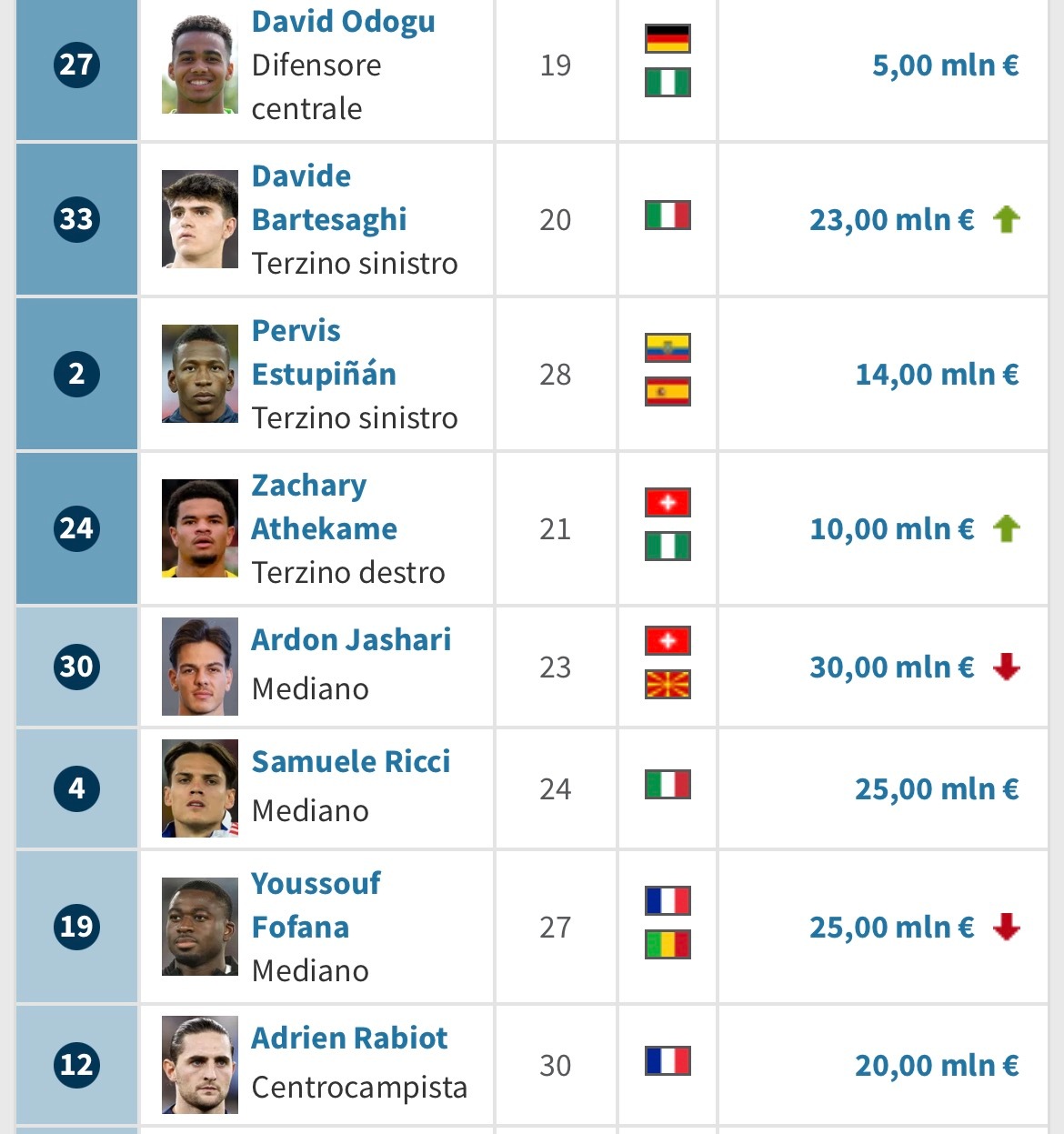
Task: Click Pervis Estupiñán's 14,00 mln € value
Action: coord(937,374)
